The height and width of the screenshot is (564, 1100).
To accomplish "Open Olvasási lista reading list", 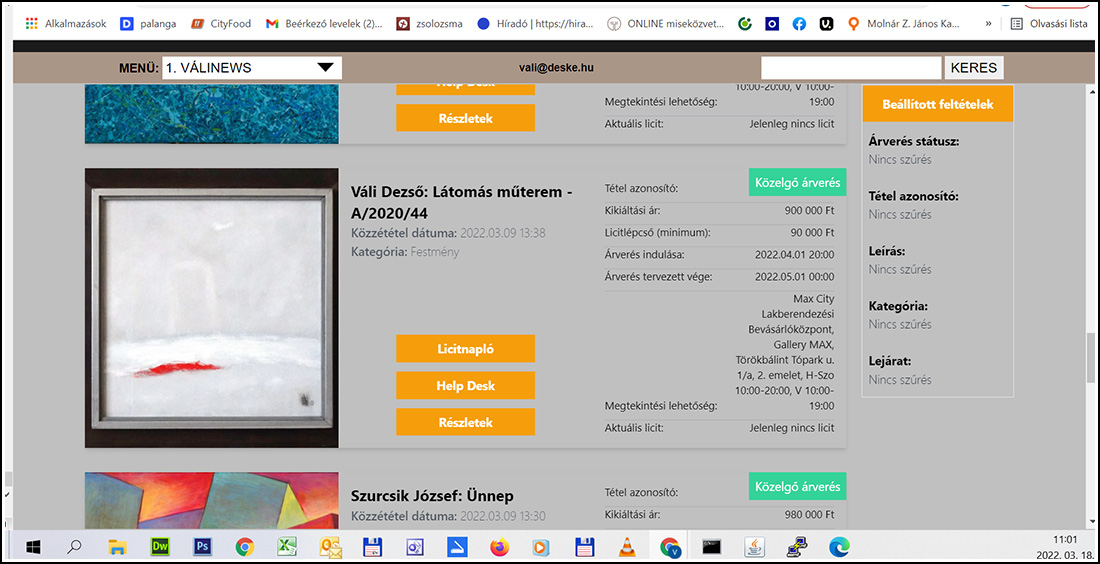I will 1049,23.
